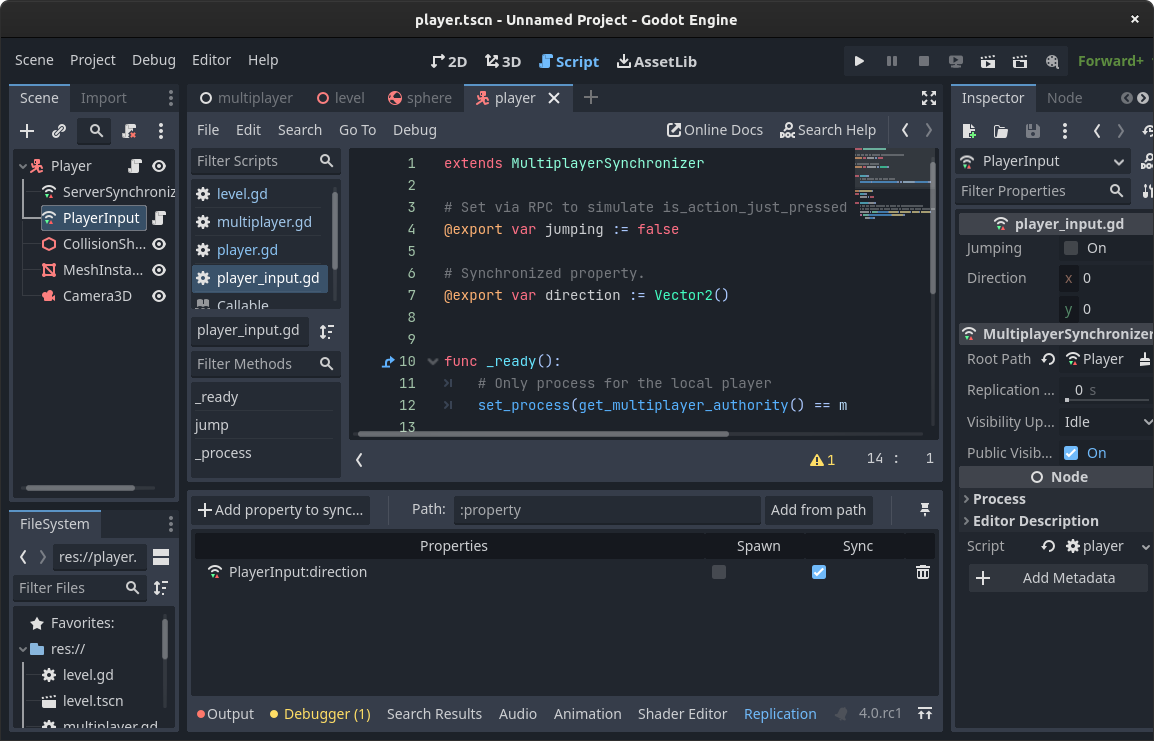Open the AssetLib workspace
Screen dimensions: 1154x741
656,62
